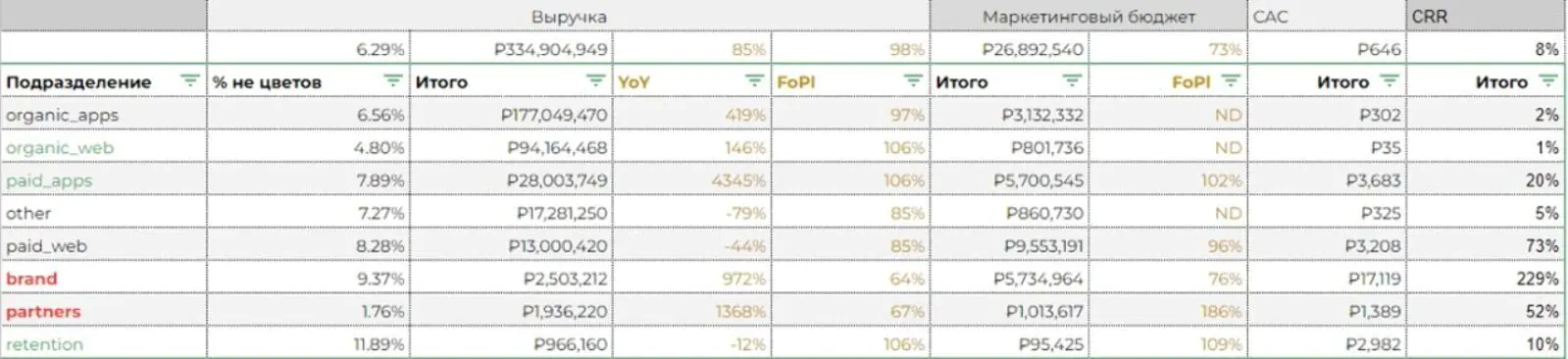Select the organic_apps row label
The image size is (1568, 359).
pos(62,115)
